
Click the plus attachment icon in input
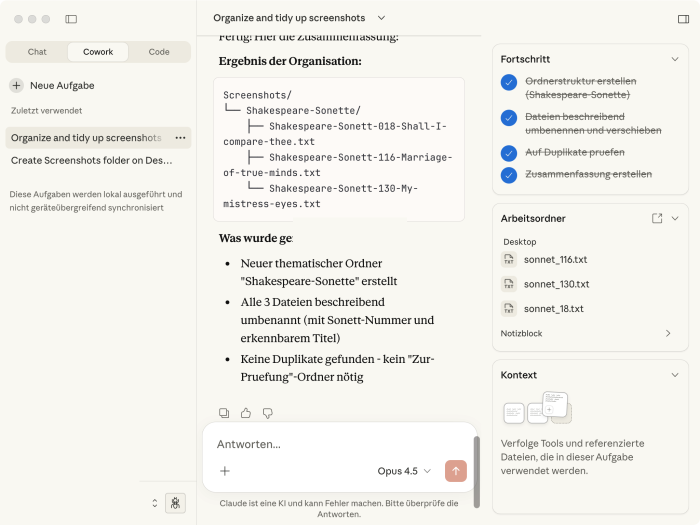click(x=225, y=471)
